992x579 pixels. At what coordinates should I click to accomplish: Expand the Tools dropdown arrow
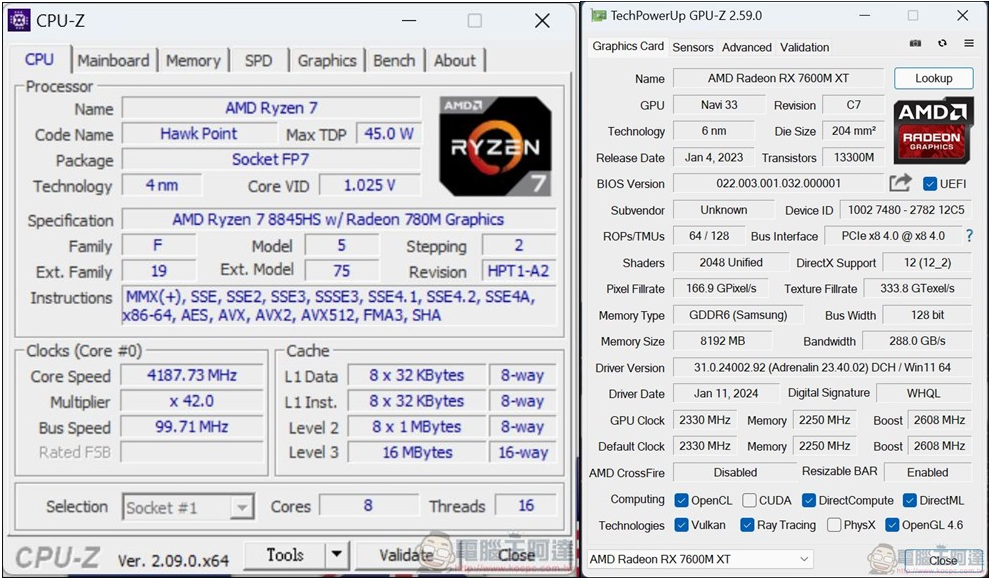coord(337,555)
